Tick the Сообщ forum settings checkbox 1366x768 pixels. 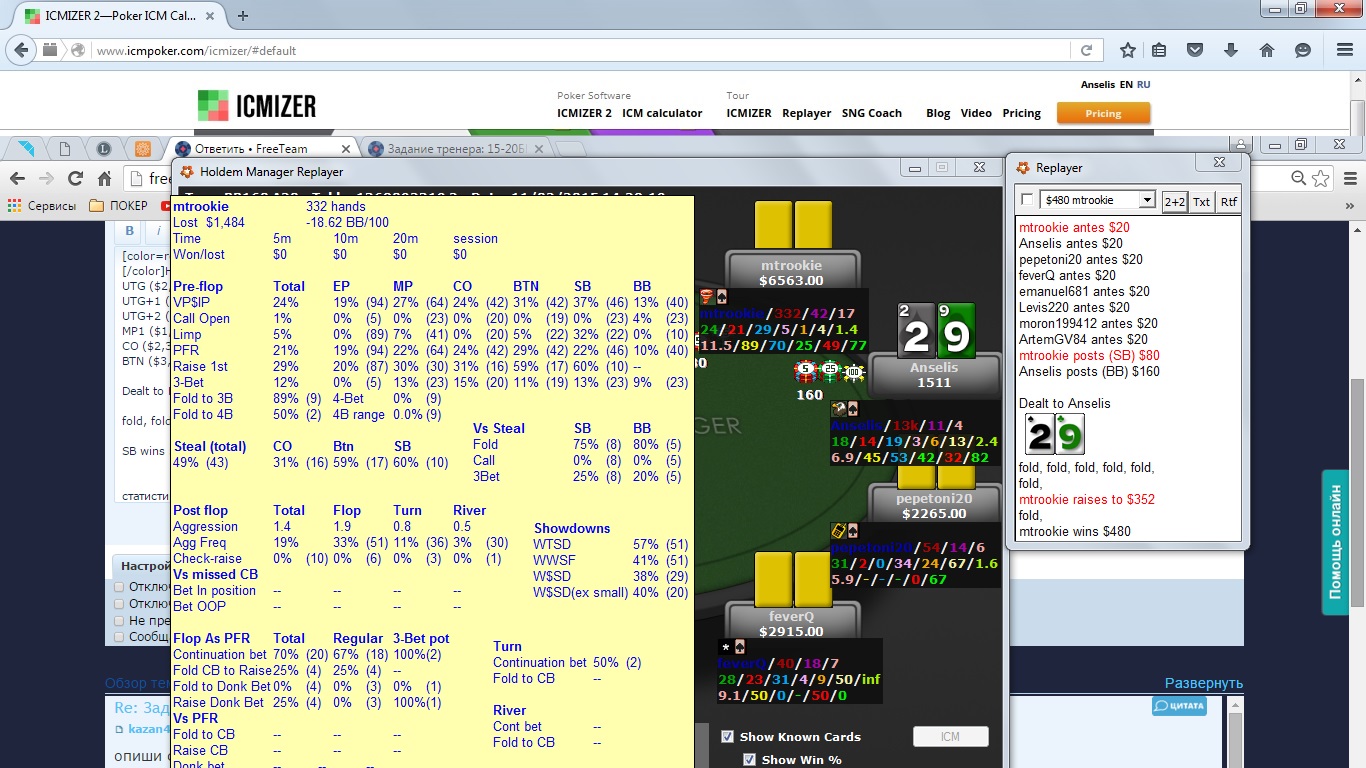(120, 636)
